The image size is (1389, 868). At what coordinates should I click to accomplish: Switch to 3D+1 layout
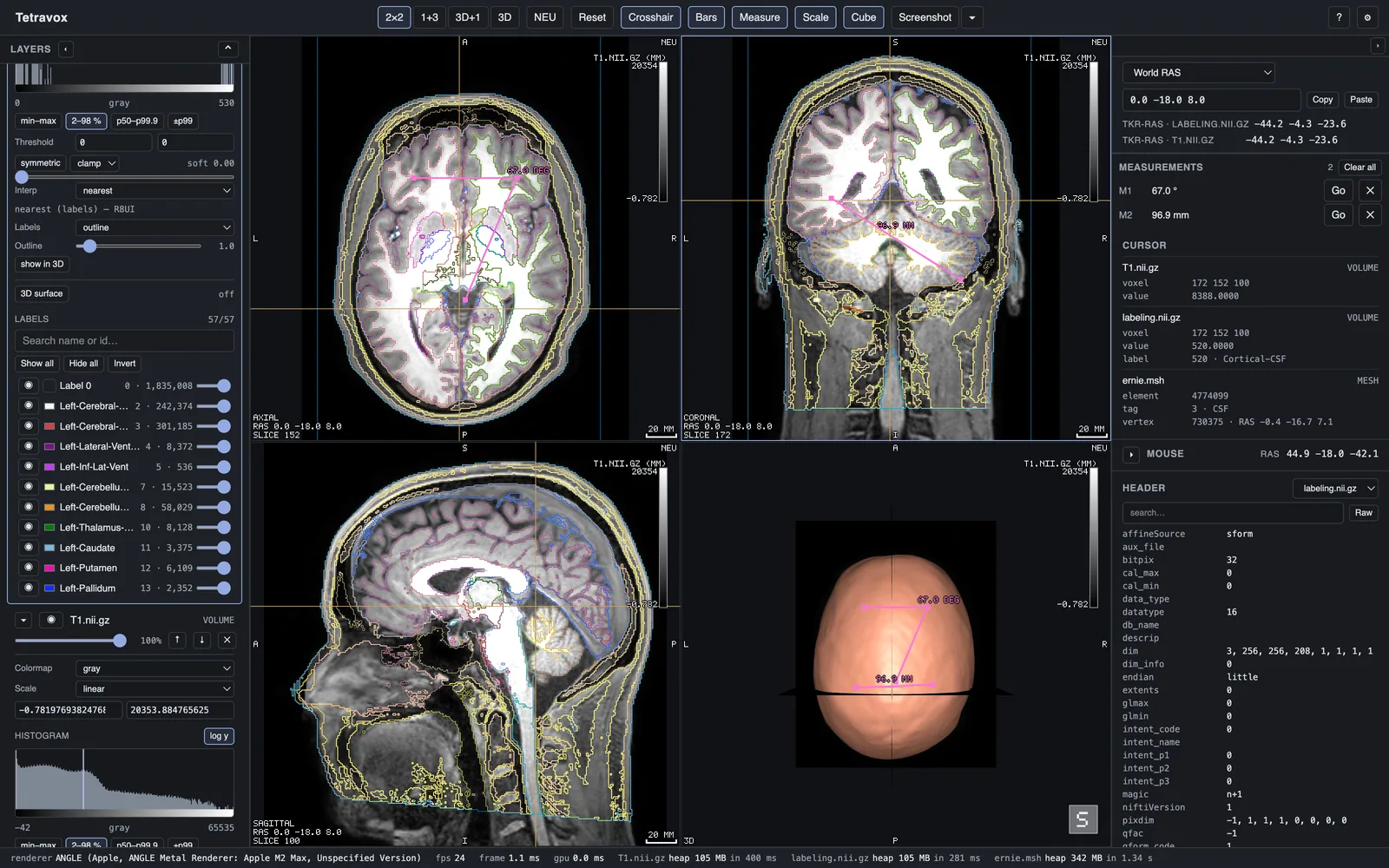point(467,17)
